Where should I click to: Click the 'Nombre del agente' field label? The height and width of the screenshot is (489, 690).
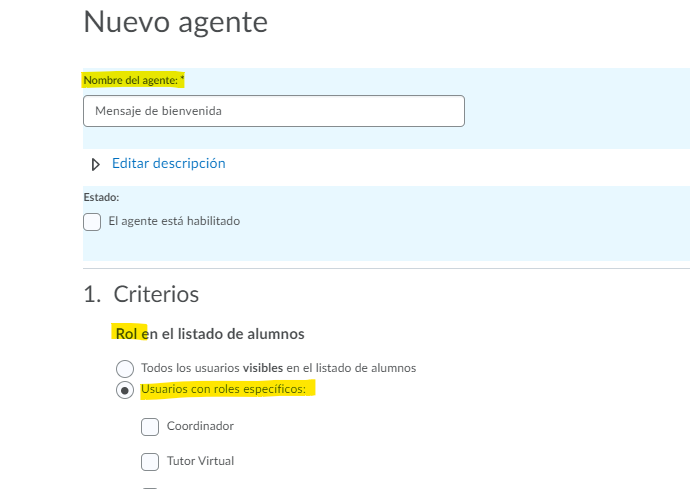tap(130, 79)
